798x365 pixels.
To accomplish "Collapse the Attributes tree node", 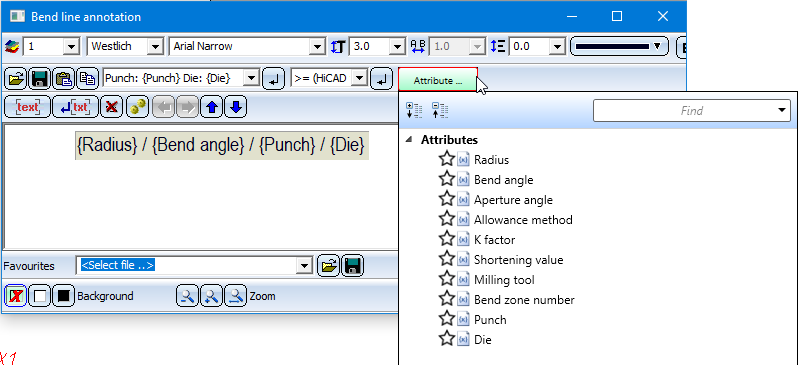I will 410,139.
